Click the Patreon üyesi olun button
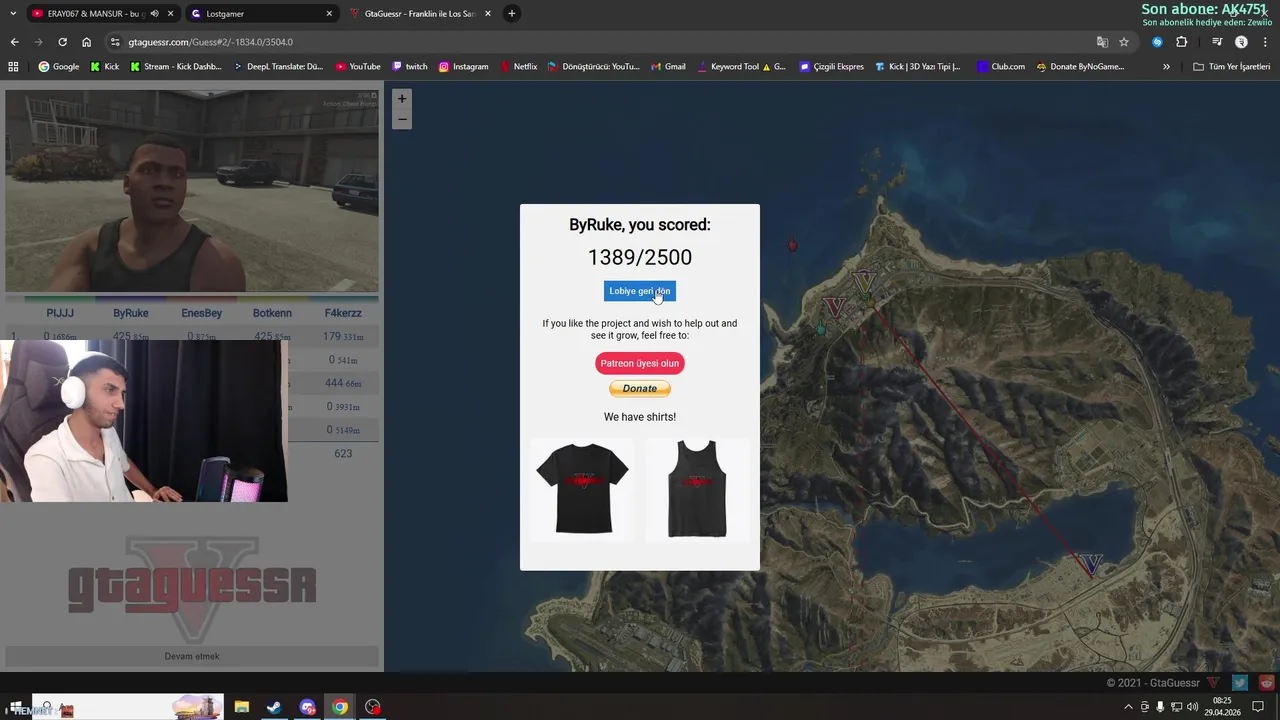Image resolution: width=1280 pixels, height=720 pixels. coord(640,363)
